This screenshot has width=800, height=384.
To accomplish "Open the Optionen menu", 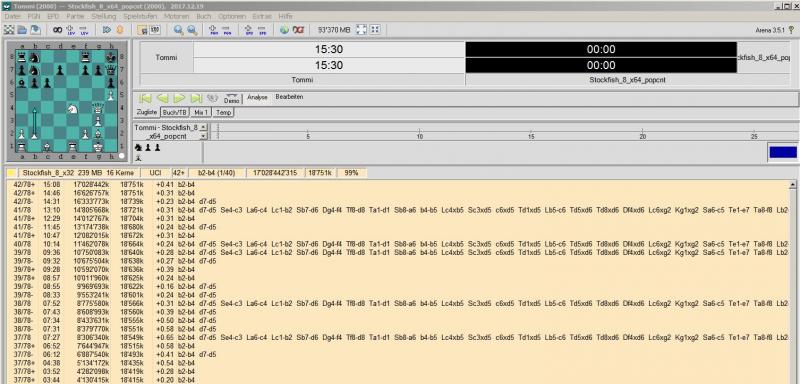I will click(232, 16).
